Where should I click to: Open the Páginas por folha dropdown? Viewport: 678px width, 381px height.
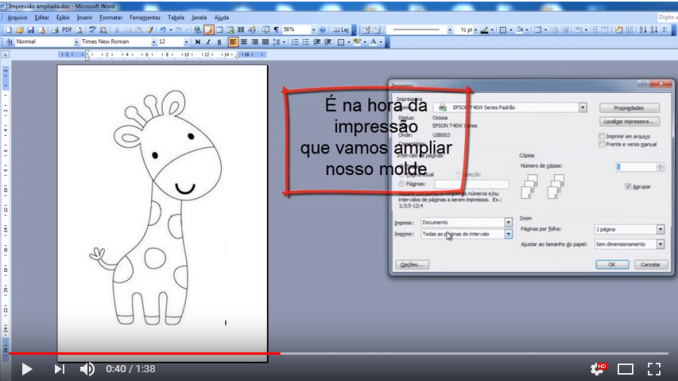[660, 229]
